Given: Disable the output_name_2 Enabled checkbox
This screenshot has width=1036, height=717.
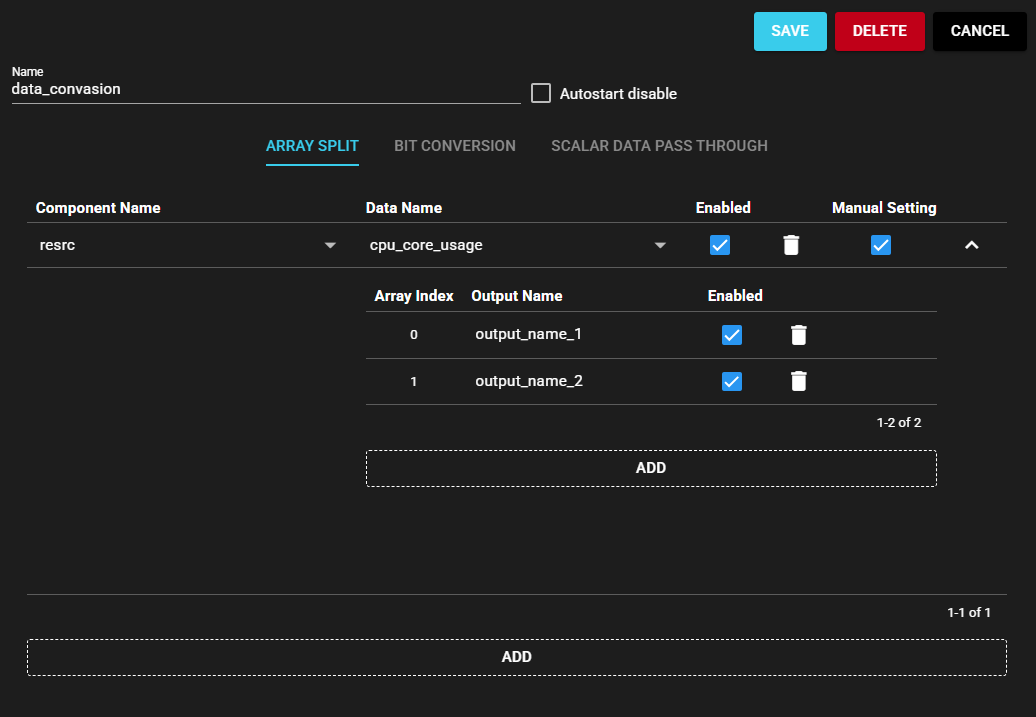Looking at the screenshot, I should (x=732, y=381).
